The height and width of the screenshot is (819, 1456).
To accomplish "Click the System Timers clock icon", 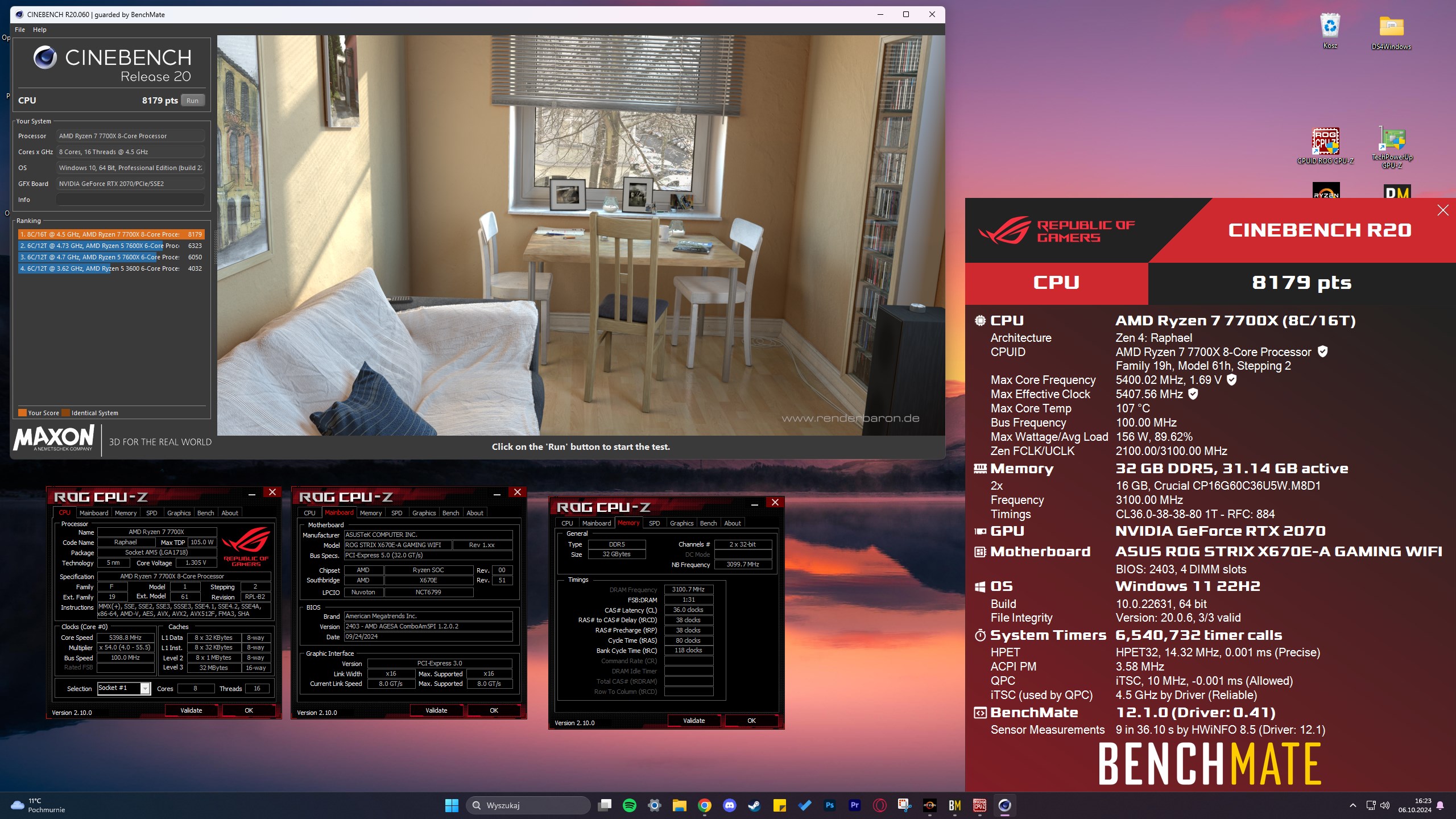I will pyautogui.click(x=980, y=635).
